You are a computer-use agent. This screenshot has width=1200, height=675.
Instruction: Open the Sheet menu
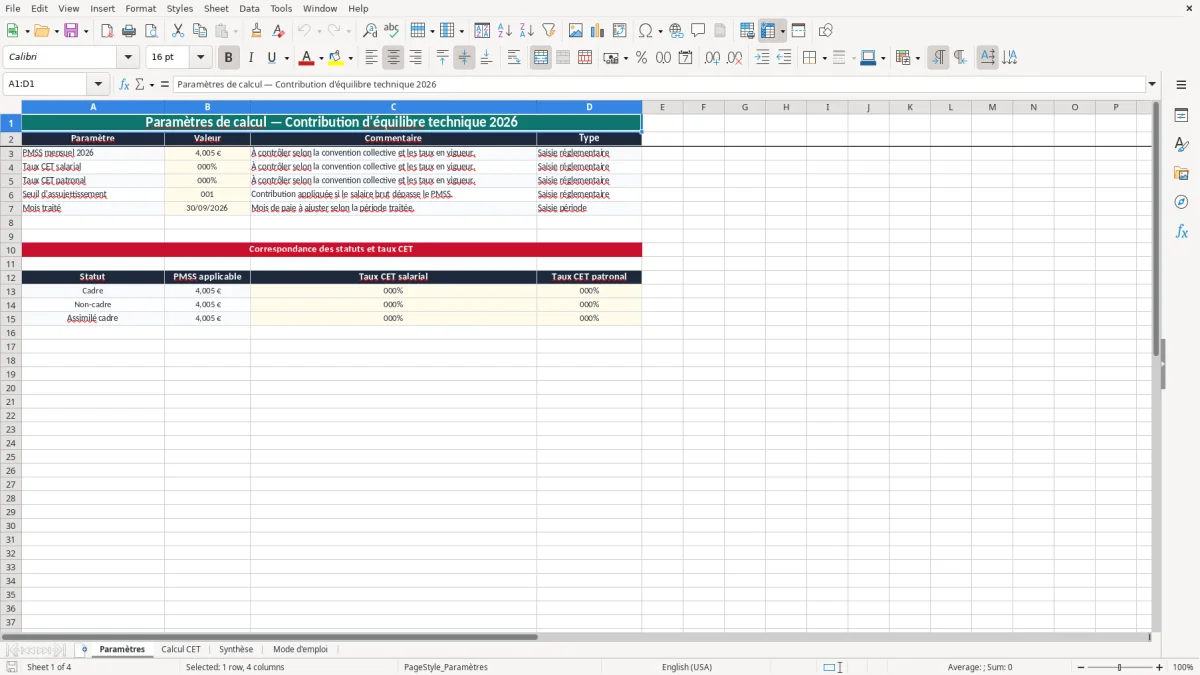coord(216,8)
